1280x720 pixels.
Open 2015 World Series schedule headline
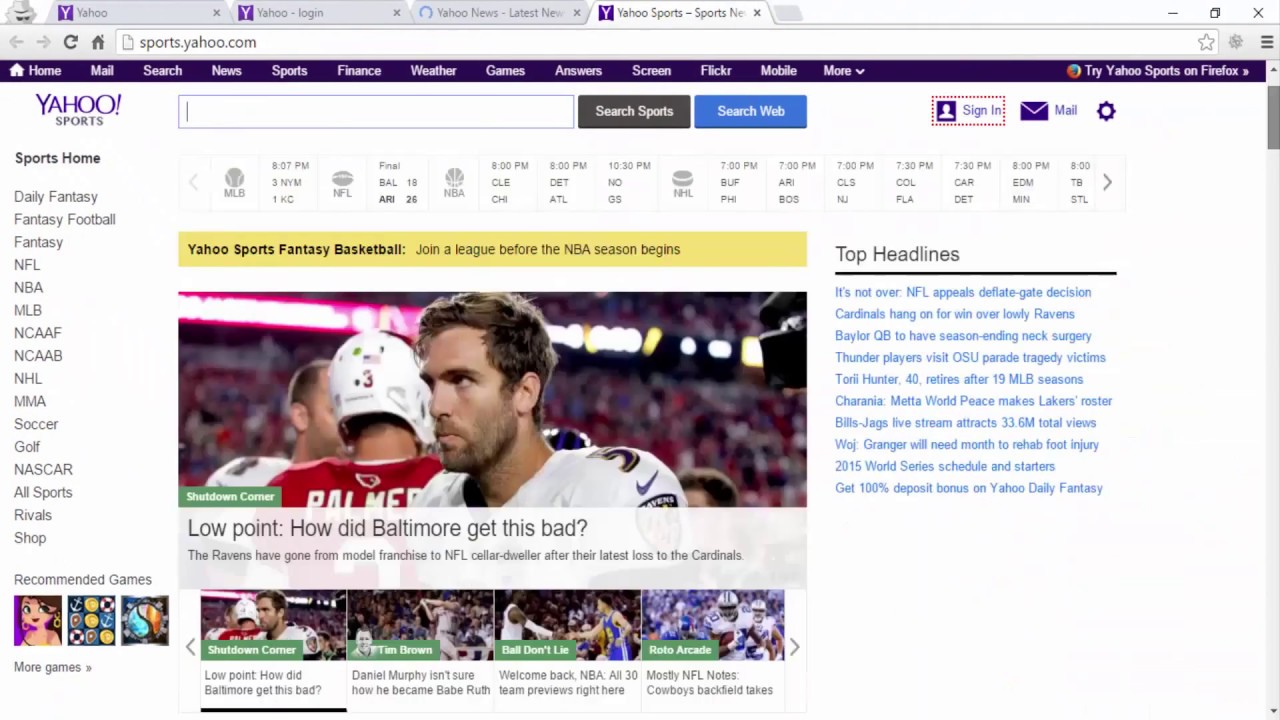pos(945,466)
